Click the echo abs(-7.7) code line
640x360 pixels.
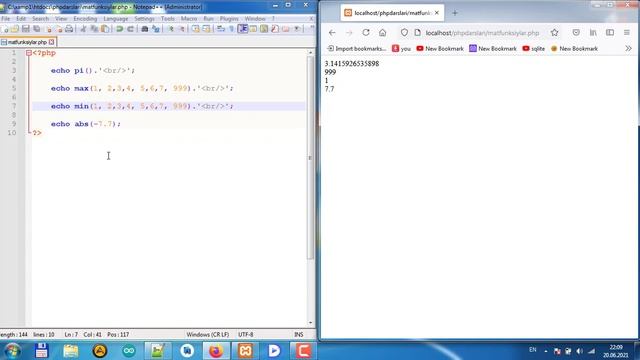coord(86,124)
